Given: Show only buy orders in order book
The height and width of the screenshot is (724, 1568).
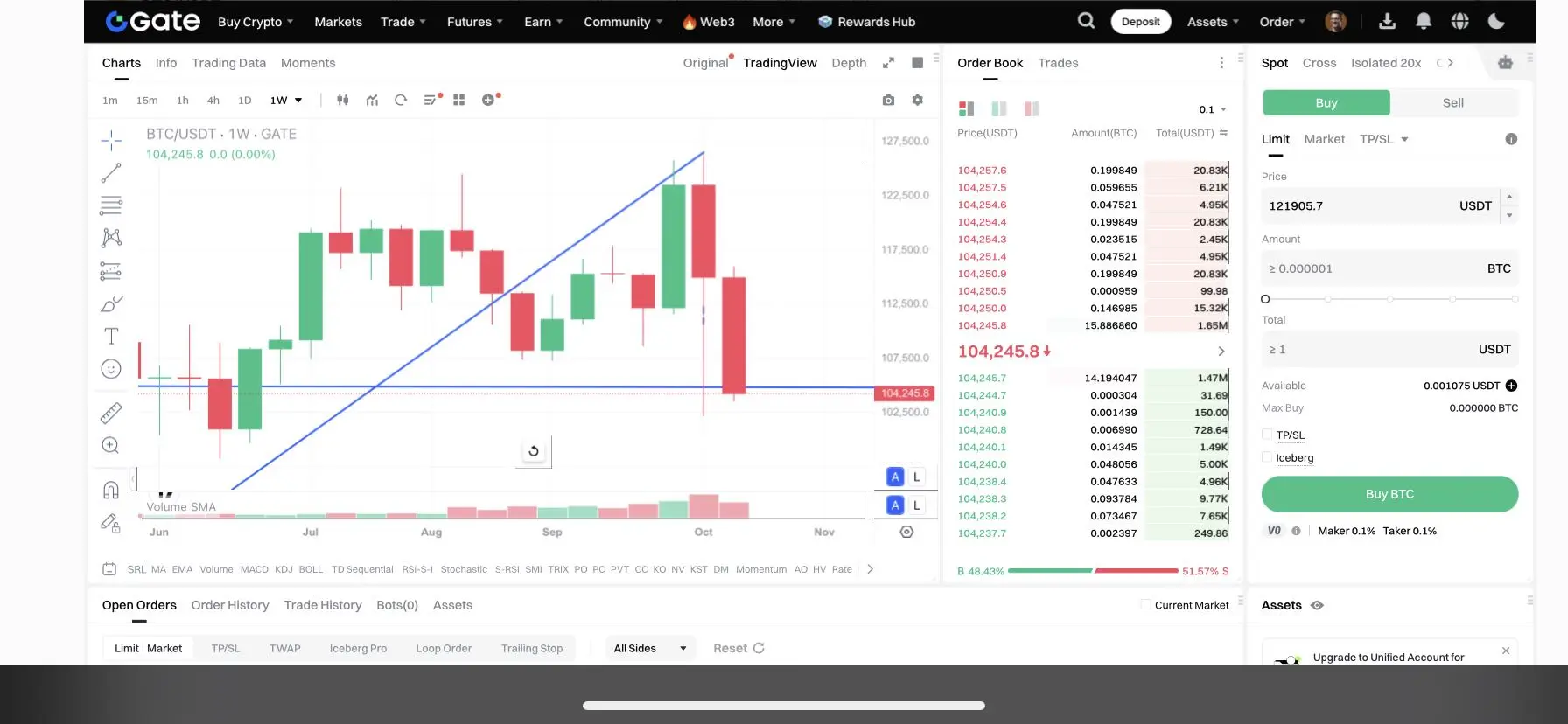Looking at the screenshot, I should click(x=999, y=108).
